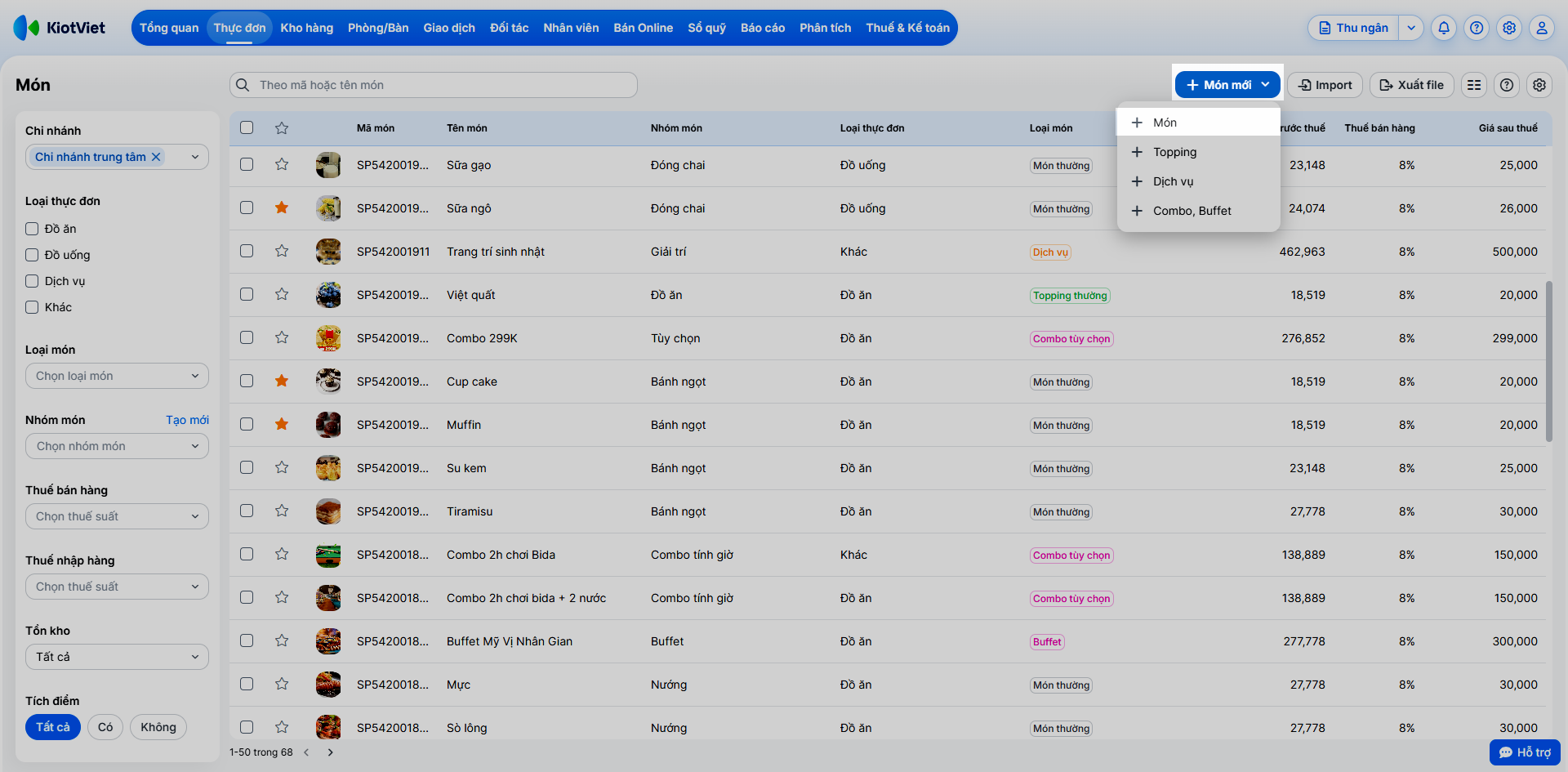This screenshot has height=772, width=1568.
Task: Select the Combo 299K row checkbox
Action: coord(247,337)
